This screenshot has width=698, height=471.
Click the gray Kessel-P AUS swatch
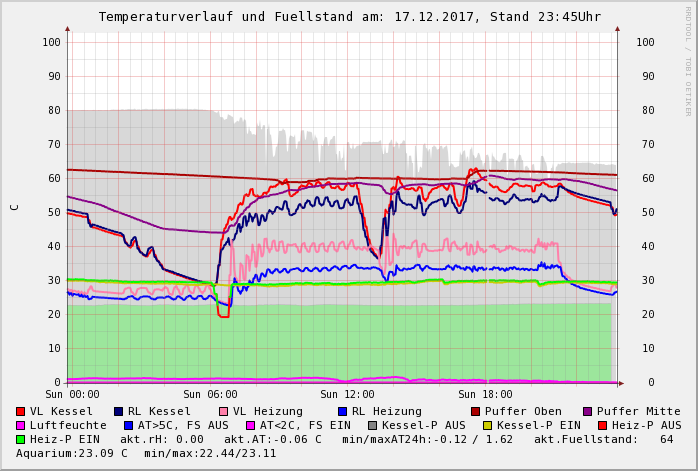click(x=373, y=425)
